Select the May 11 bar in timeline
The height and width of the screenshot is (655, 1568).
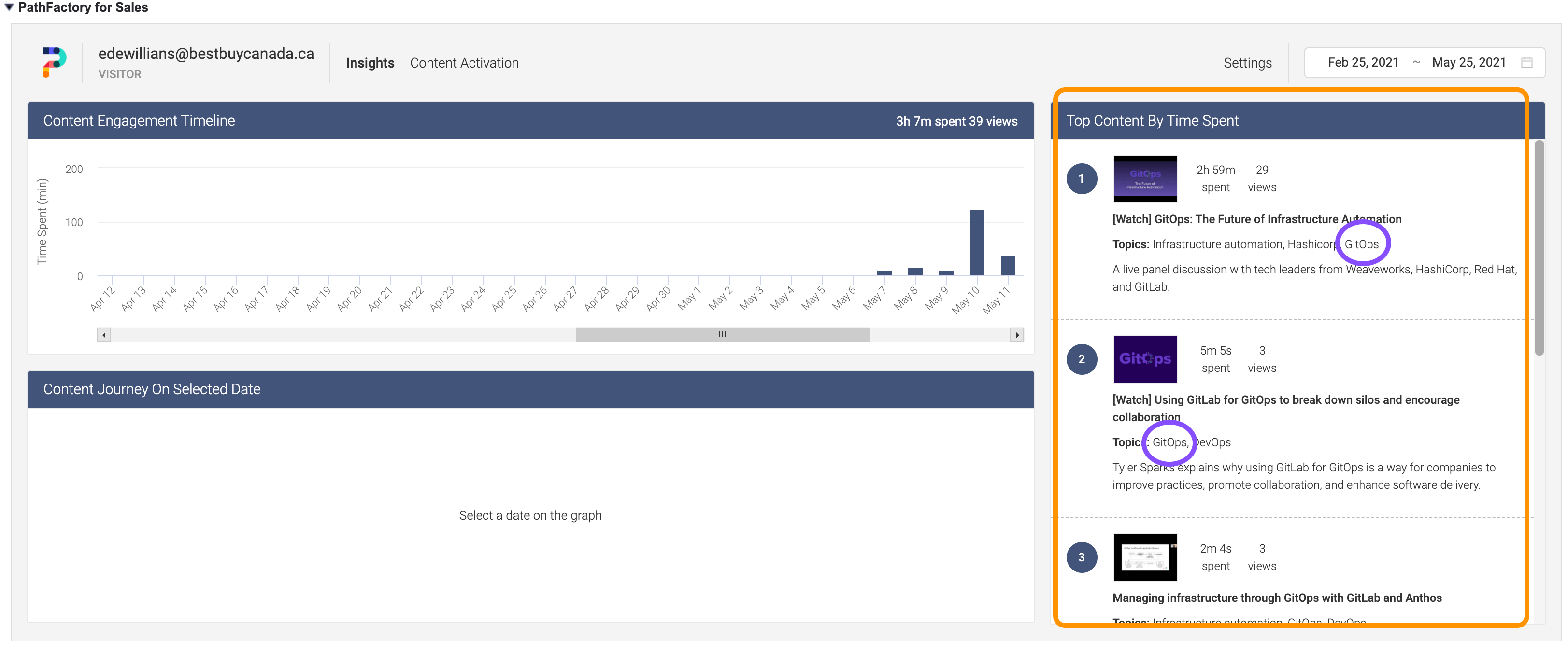point(1007,265)
